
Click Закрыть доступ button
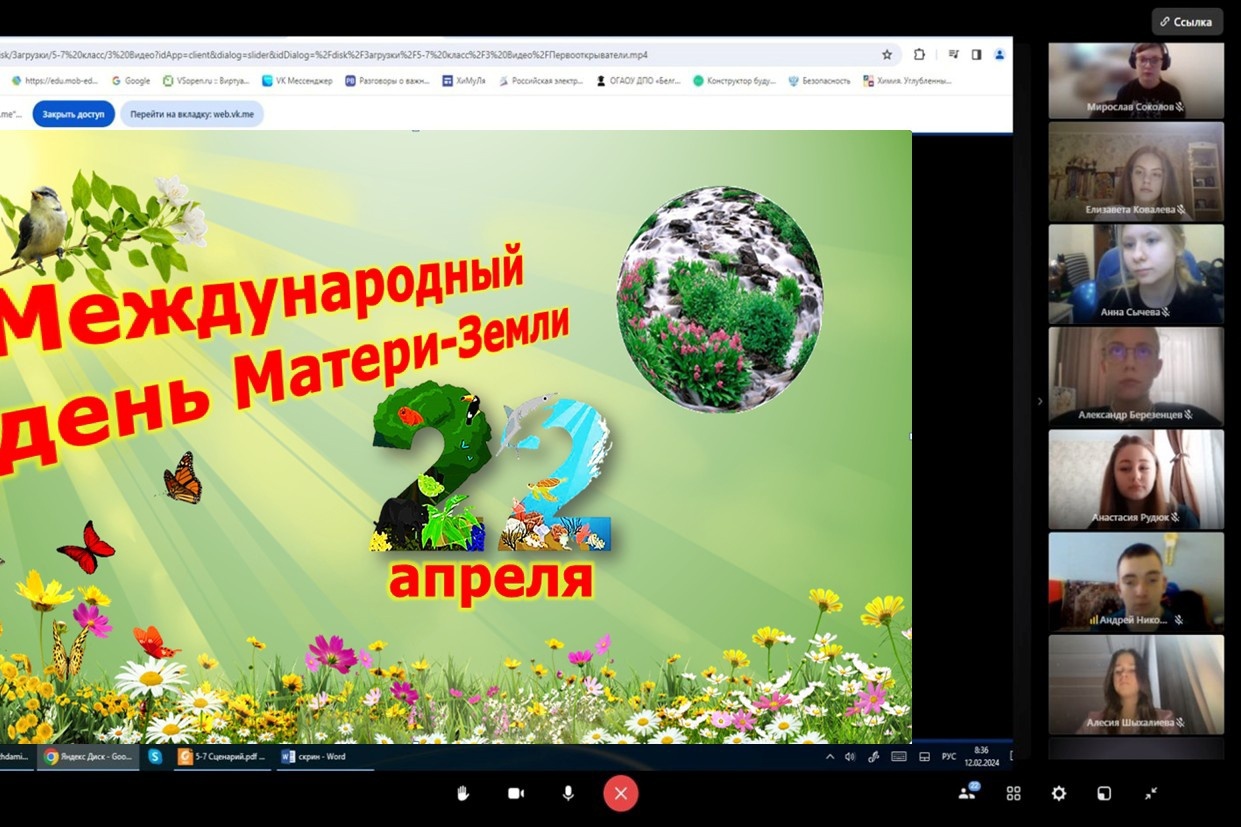[x=74, y=114]
